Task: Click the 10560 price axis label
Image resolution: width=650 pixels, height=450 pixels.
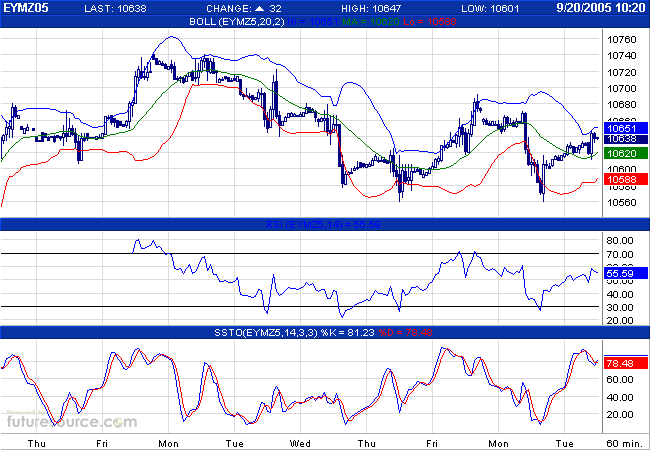Action: coord(621,203)
